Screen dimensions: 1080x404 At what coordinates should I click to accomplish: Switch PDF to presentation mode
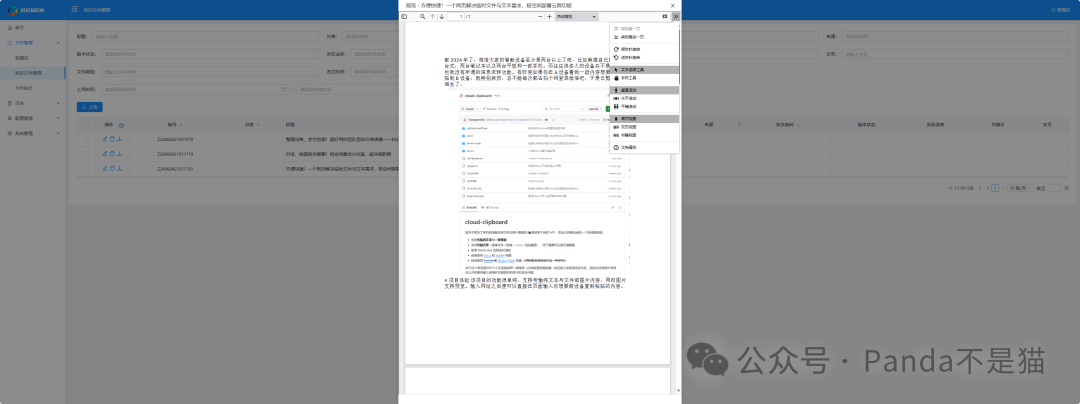point(665,17)
